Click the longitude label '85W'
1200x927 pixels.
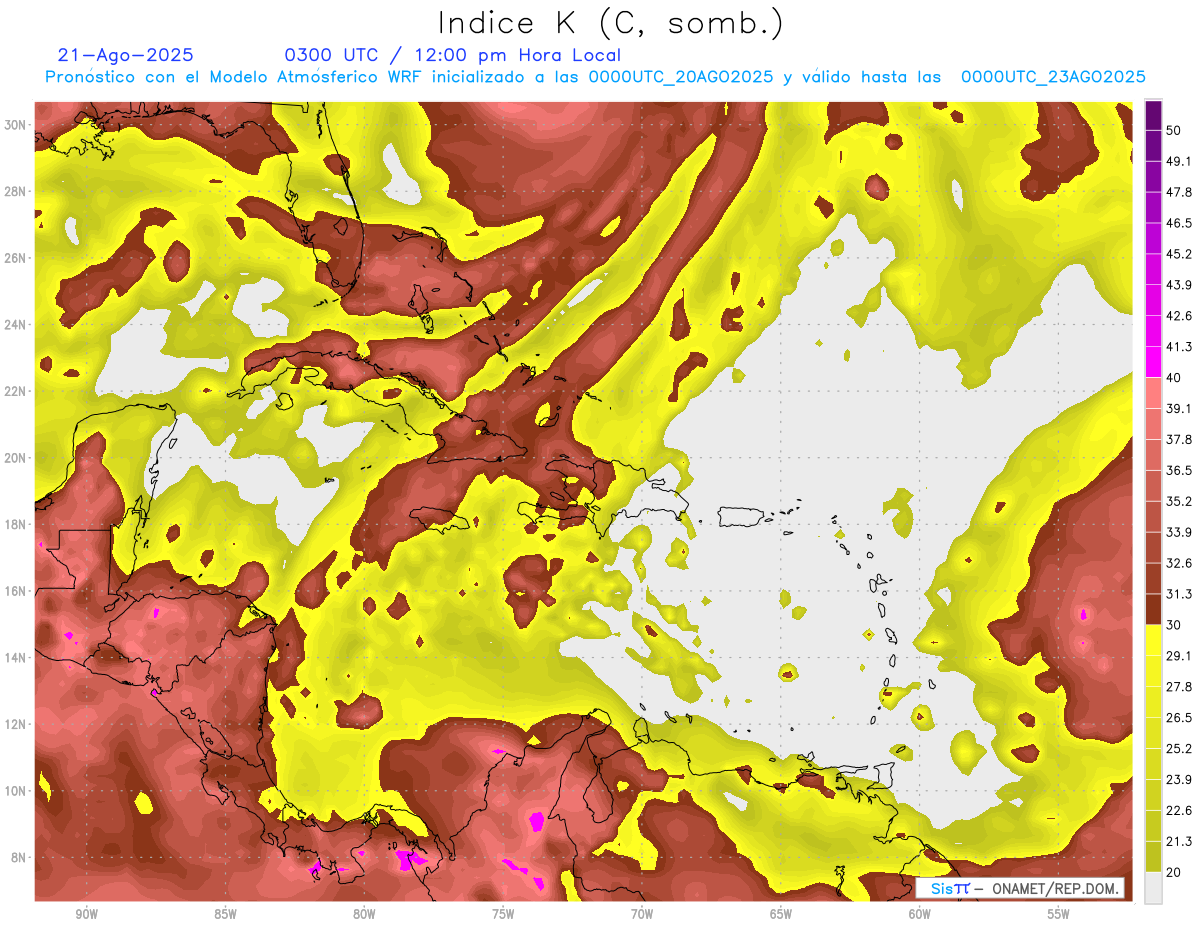pos(226,914)
